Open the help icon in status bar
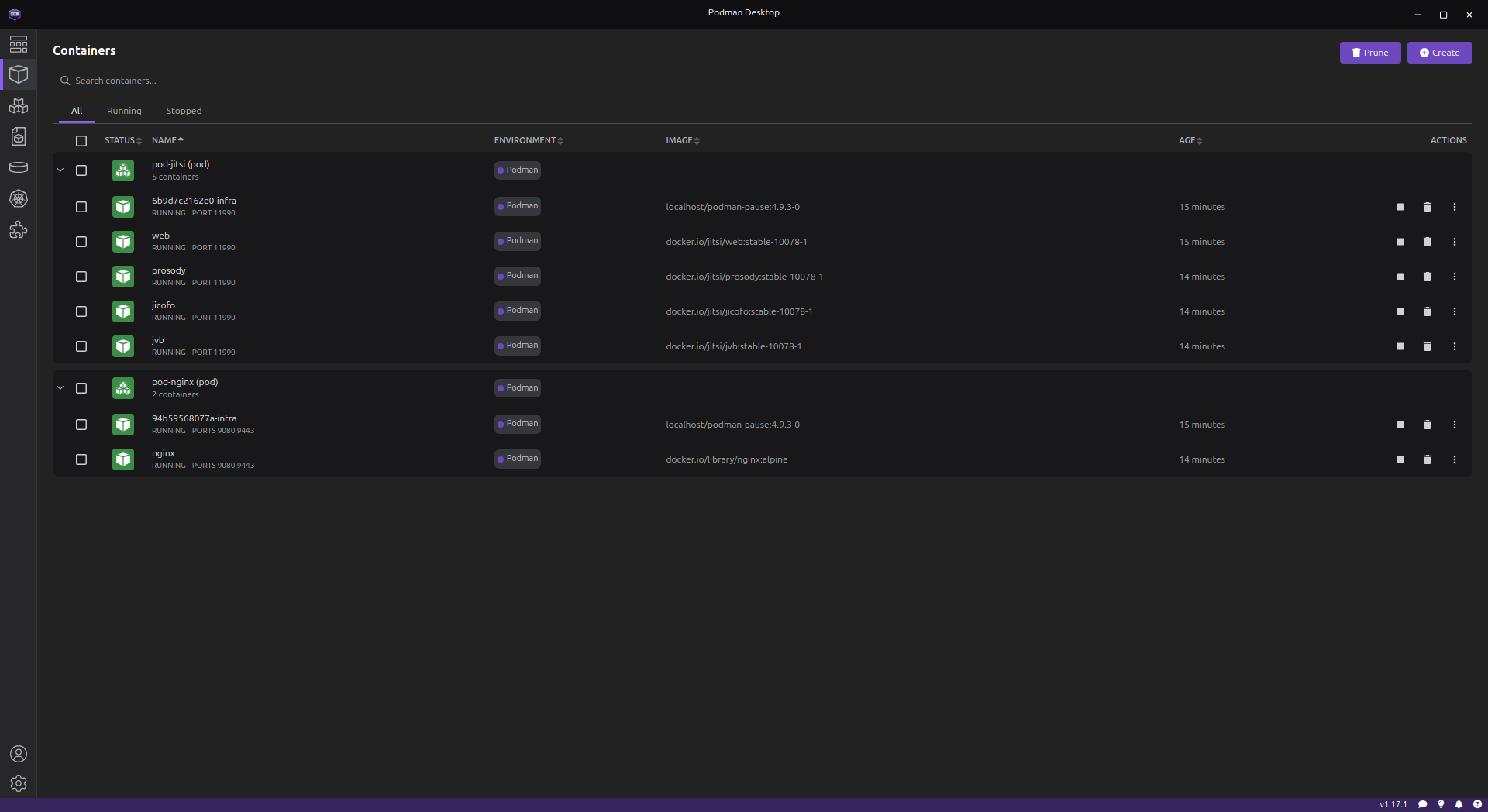Screen dimensions: 1488x812 click(1477, 804)
